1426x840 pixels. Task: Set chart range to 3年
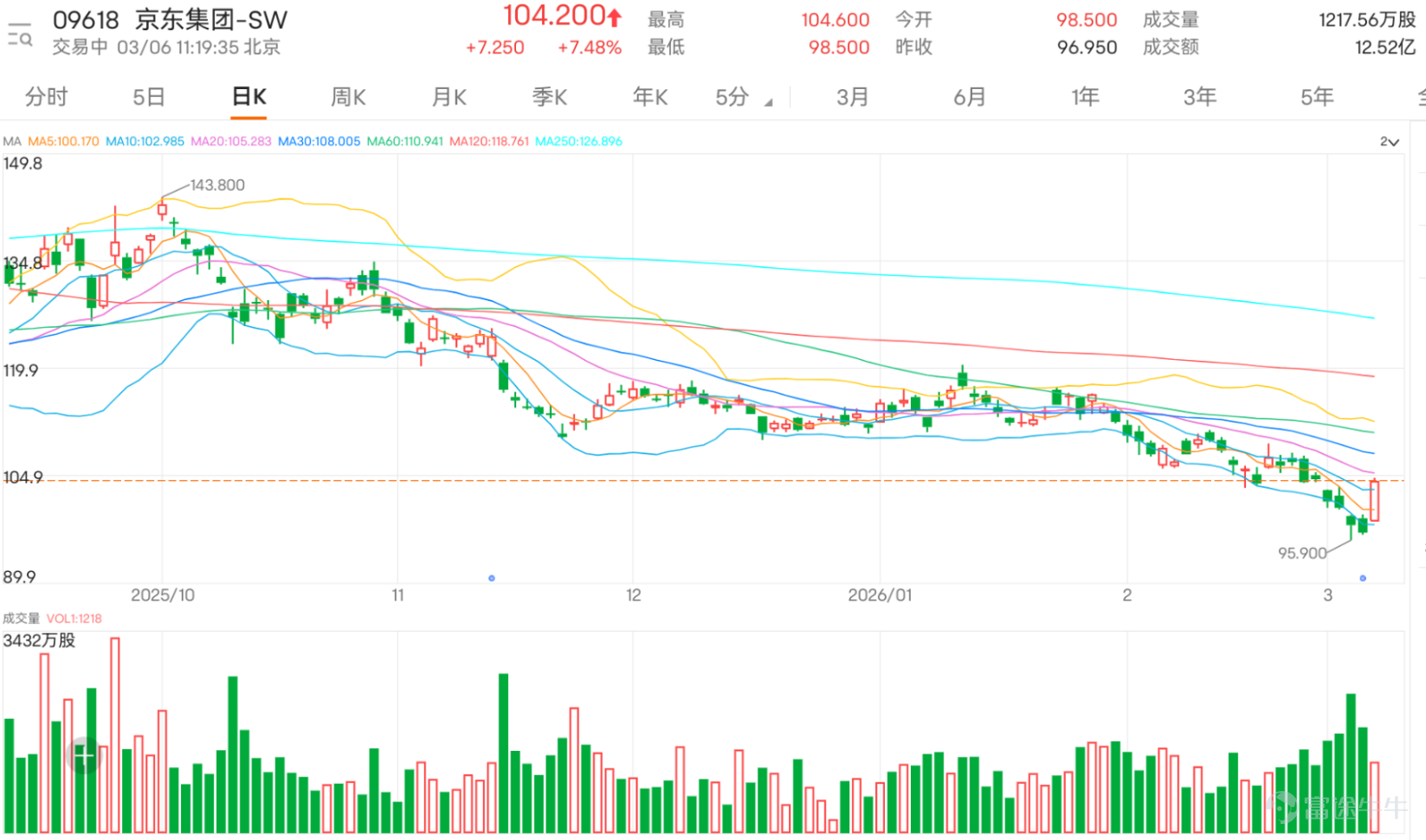coord(1200,97)
